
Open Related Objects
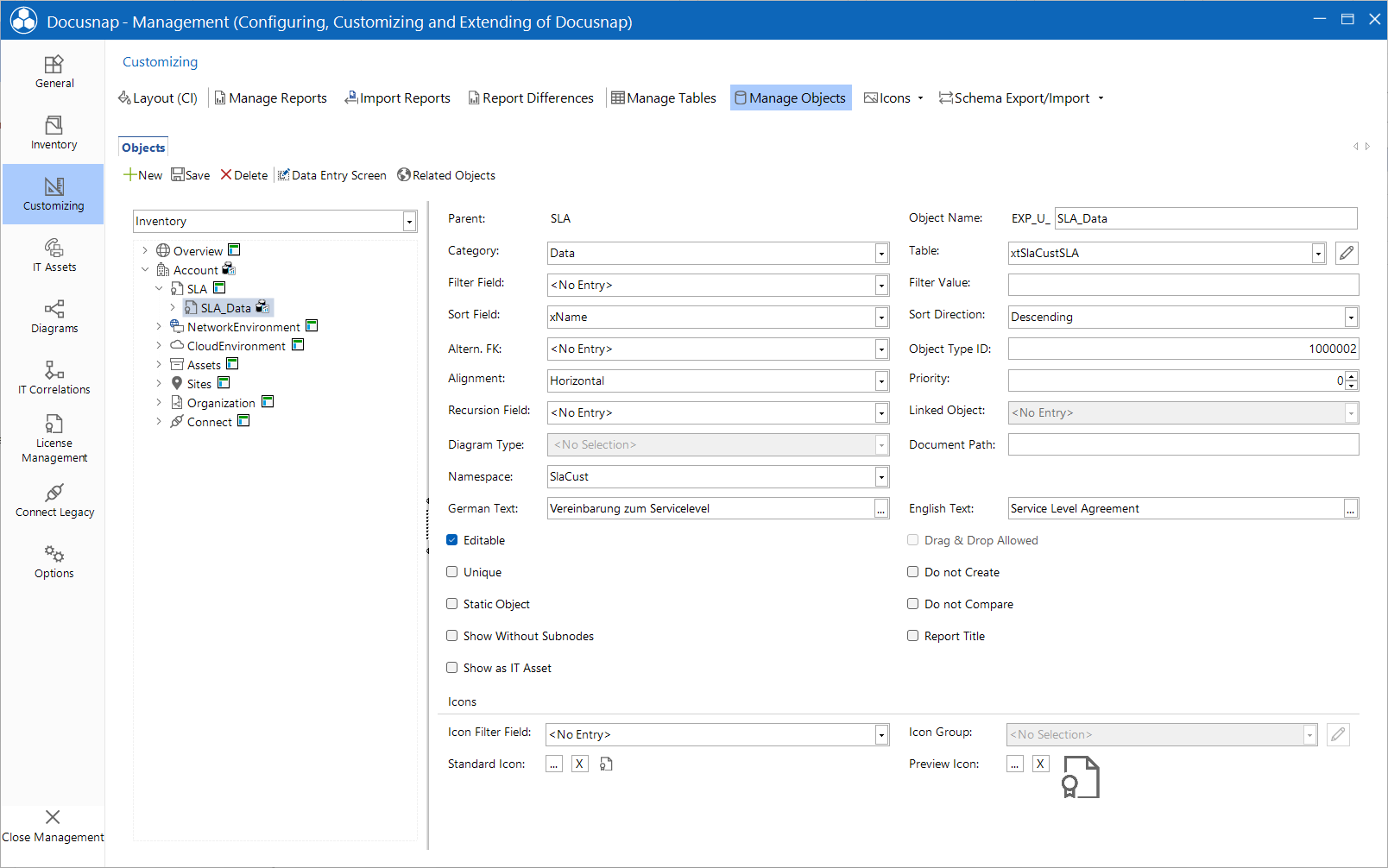pos(446,175)
